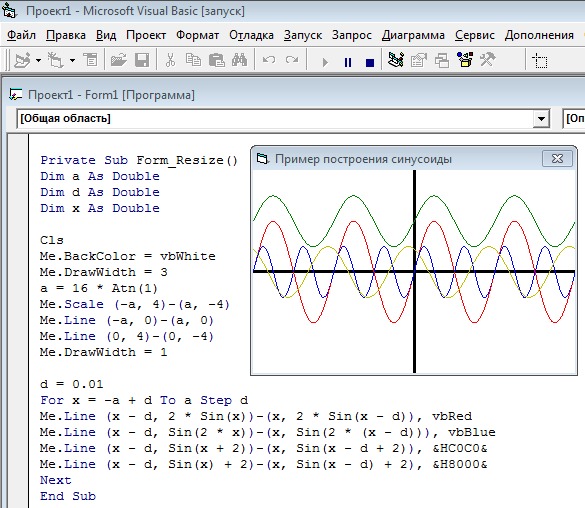Open the Файл menu
Screen dimensions: 585x508
point(21,35)
